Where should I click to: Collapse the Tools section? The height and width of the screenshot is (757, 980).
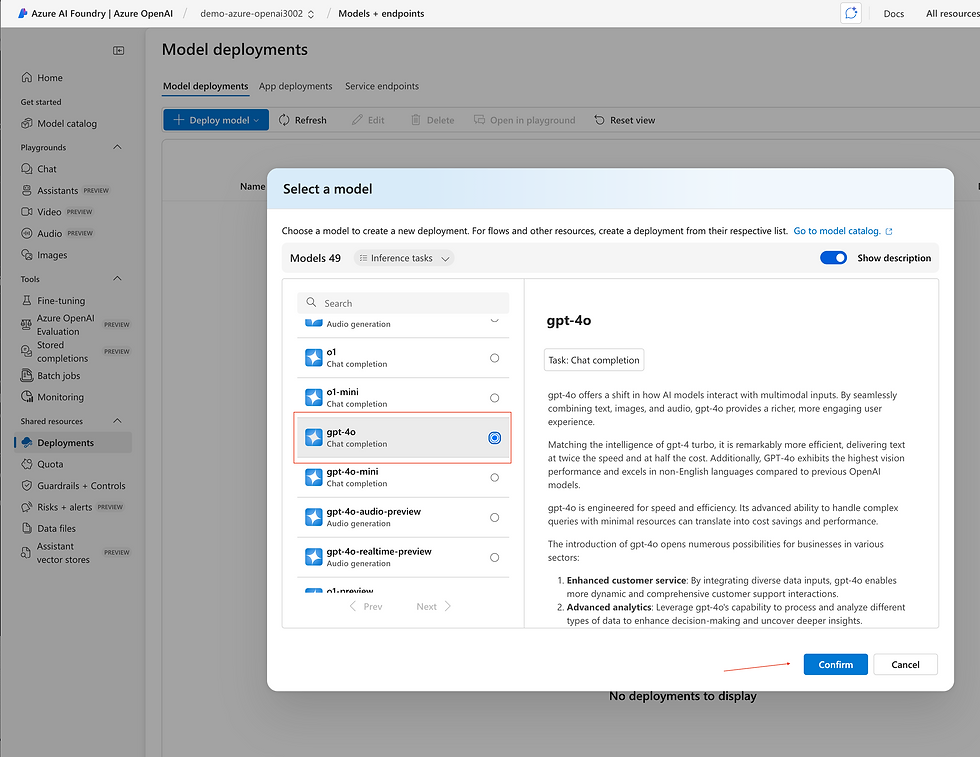117,279
